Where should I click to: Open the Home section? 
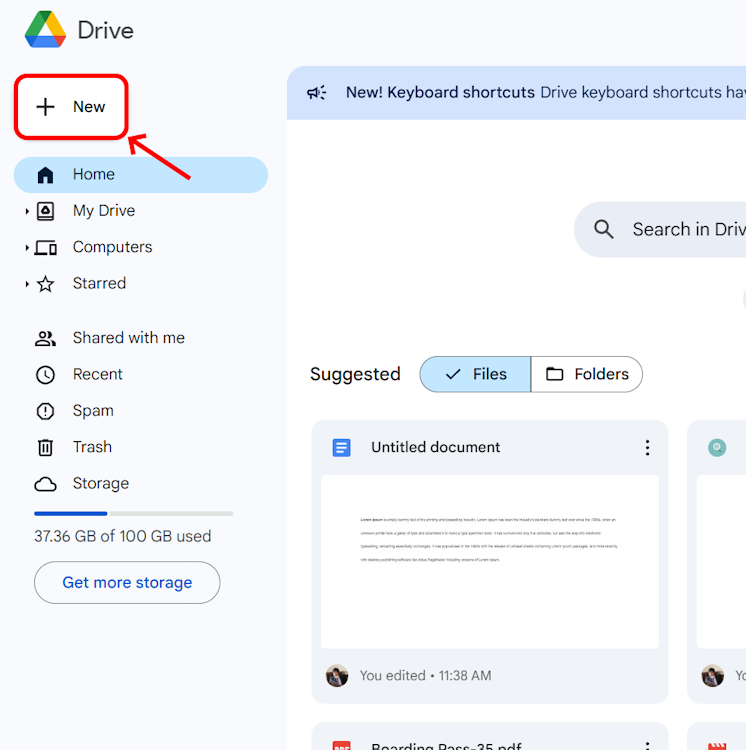(x=141, y=175)
